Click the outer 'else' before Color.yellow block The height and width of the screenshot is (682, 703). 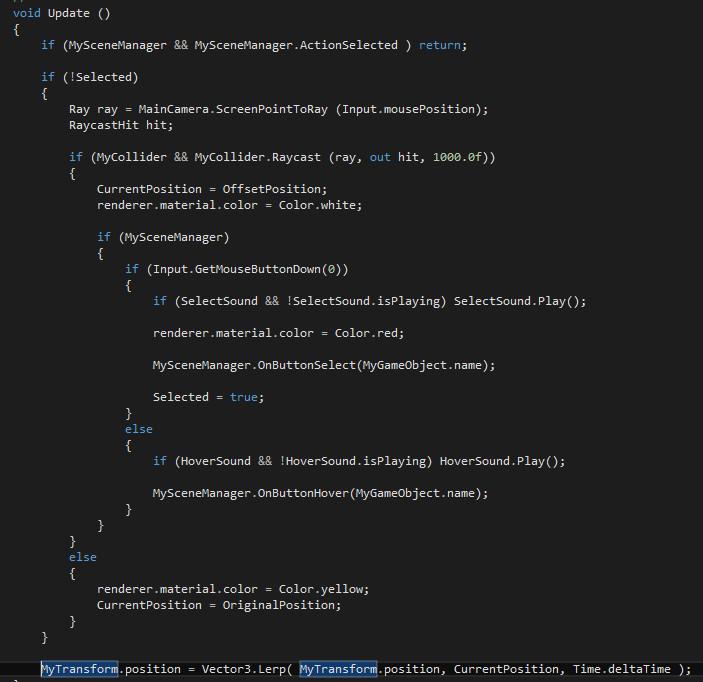pyautogui.click(x=82, y=557)
